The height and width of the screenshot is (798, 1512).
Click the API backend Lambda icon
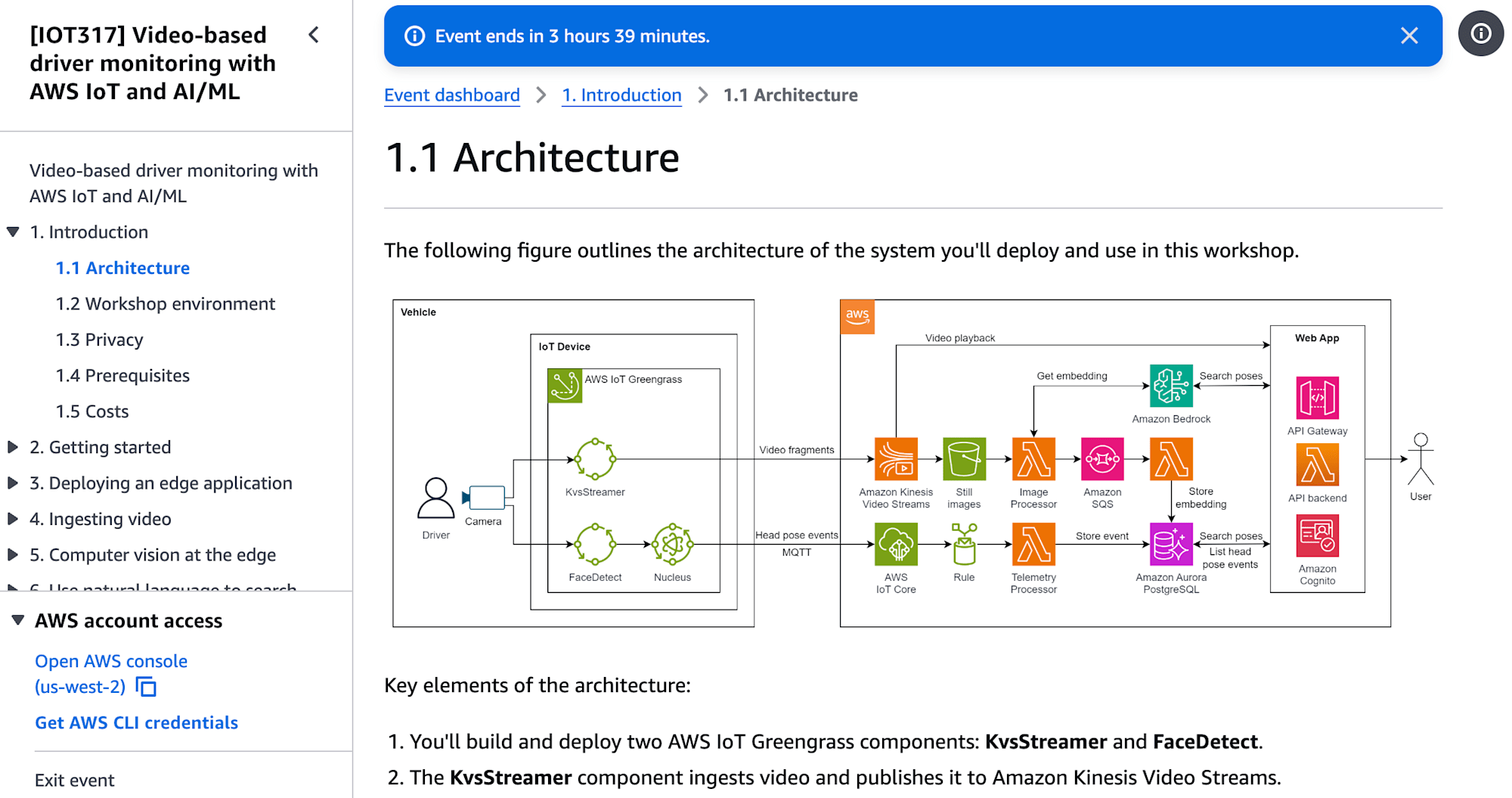coord(1317,464)
